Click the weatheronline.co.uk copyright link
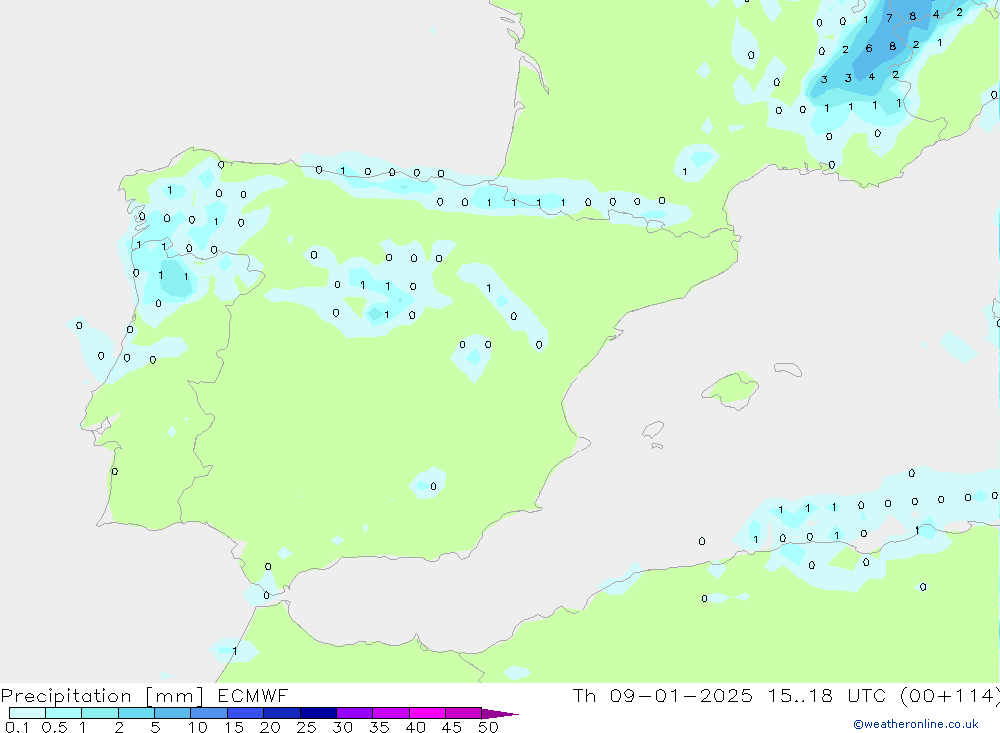The width and height of the screenshot is (1000, 733). (915, 724)
